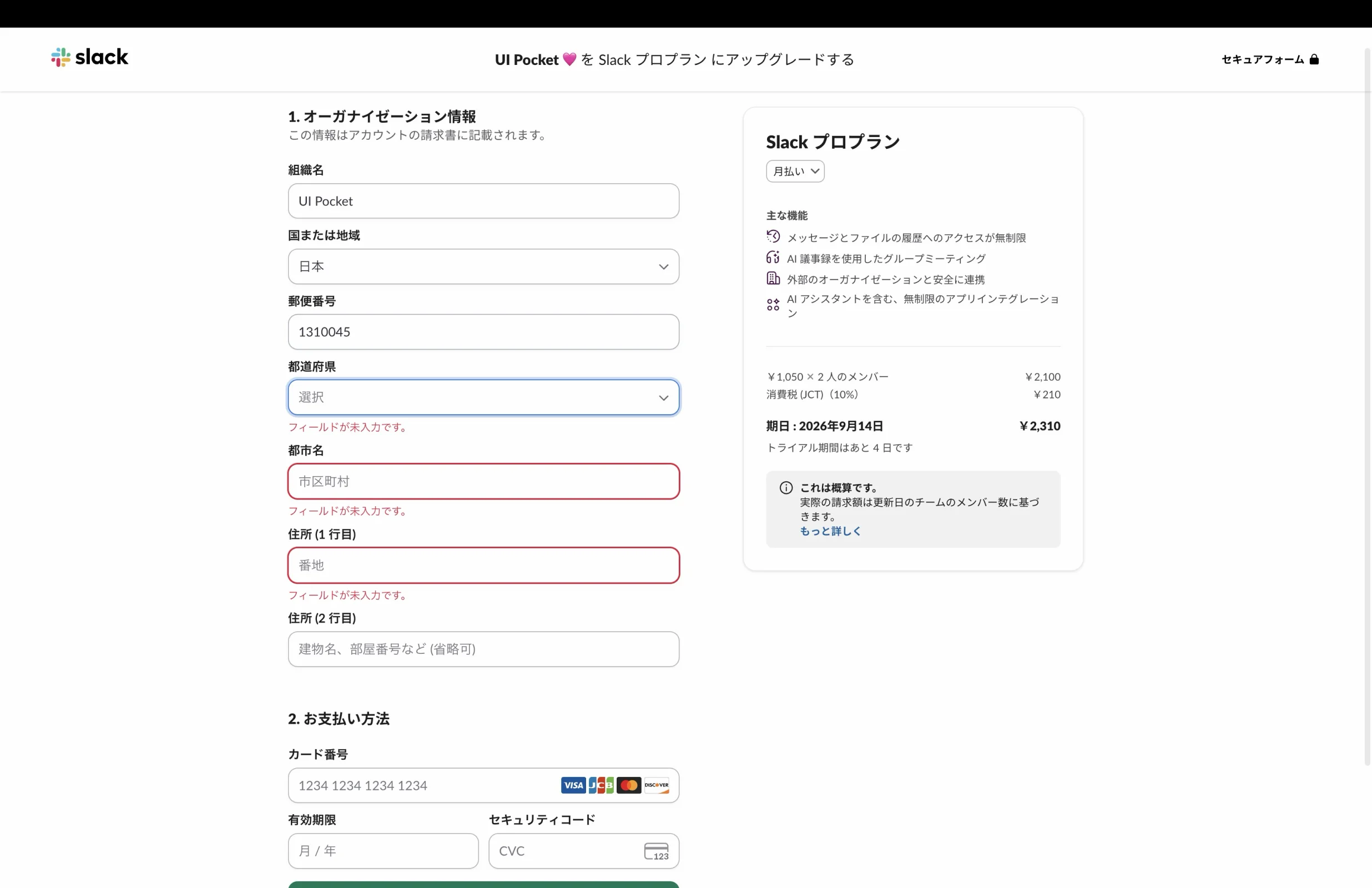Click the message history clock icon

pyautogui.click(x=773, y=237)
